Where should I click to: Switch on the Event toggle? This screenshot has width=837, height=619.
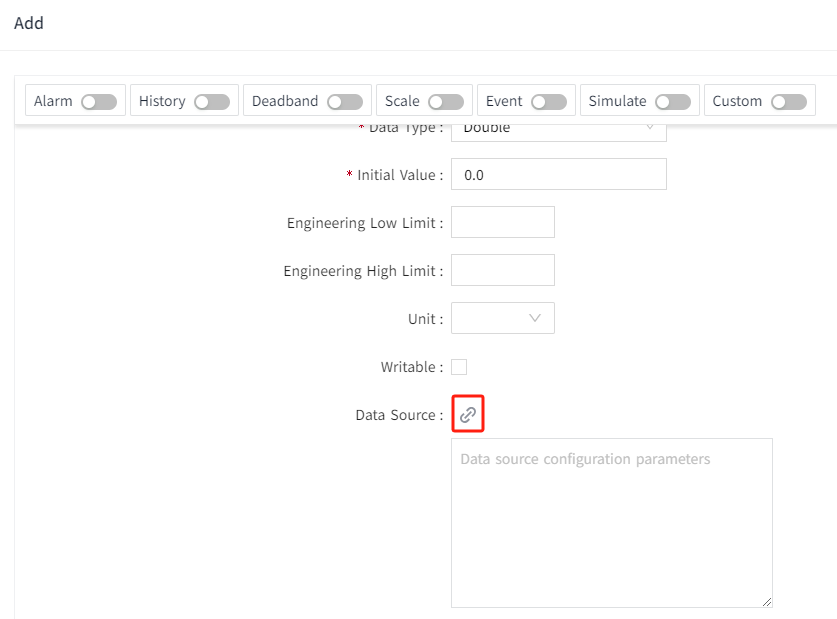point(549,102)
